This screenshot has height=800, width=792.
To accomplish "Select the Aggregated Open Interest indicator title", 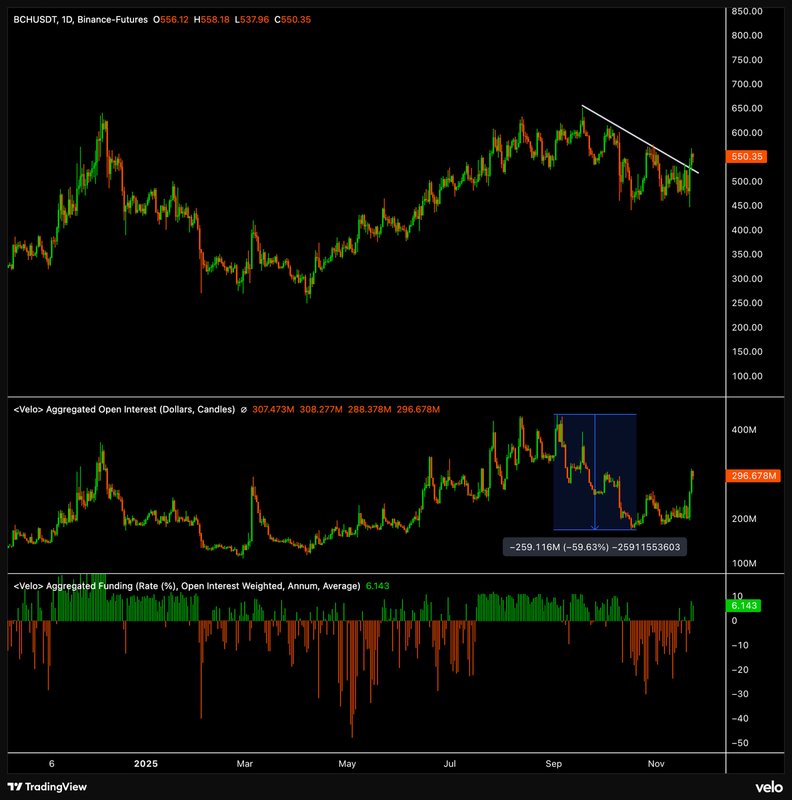I will click(123, 410).
